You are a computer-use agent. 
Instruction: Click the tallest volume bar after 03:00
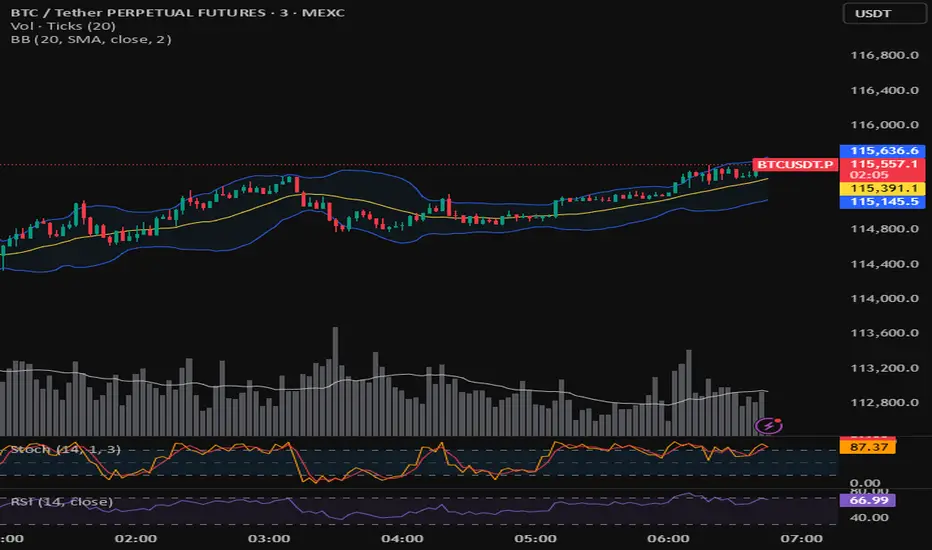click(335, 381)
